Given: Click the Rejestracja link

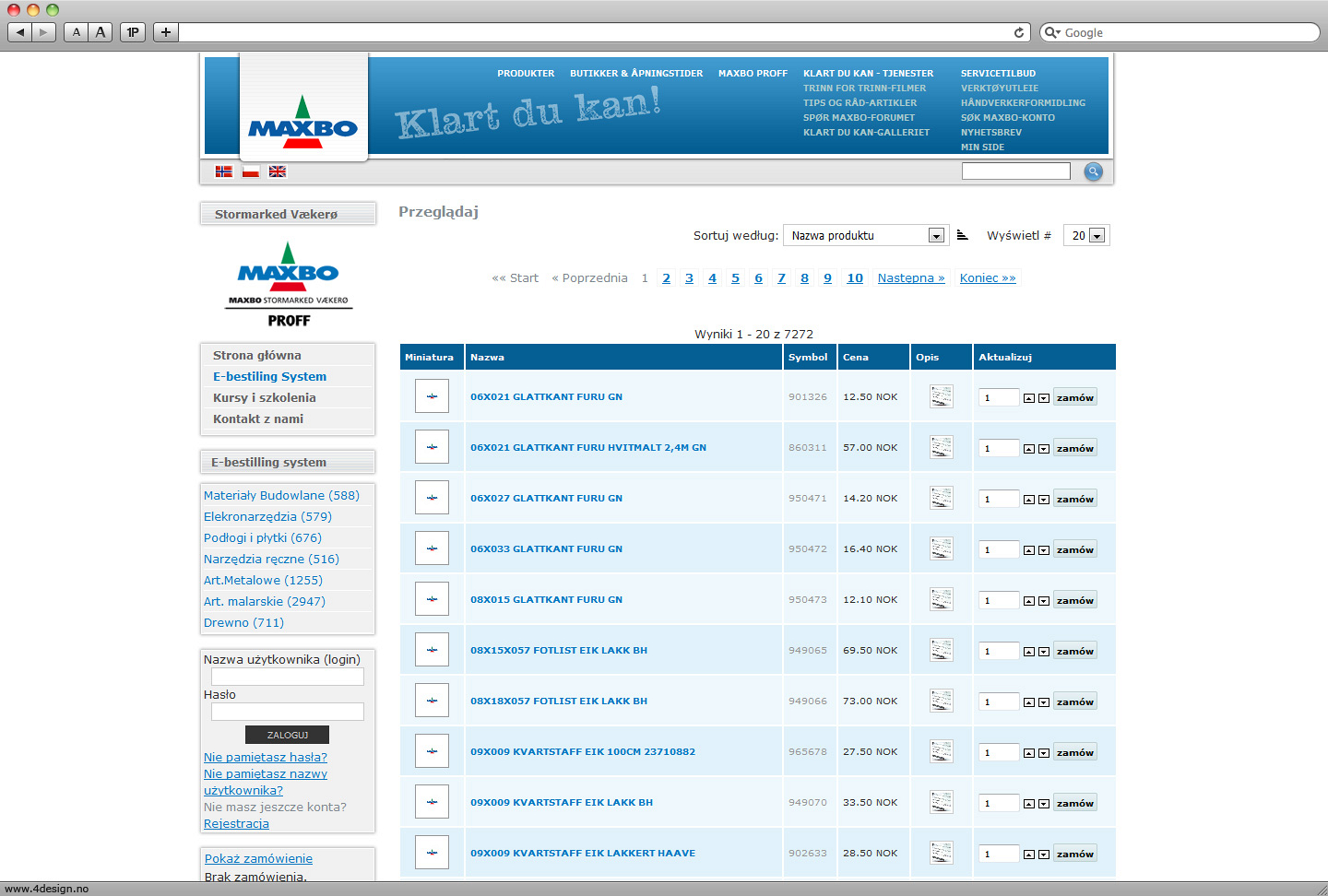Looking at the screenshot, I should [x=236, y=824].
